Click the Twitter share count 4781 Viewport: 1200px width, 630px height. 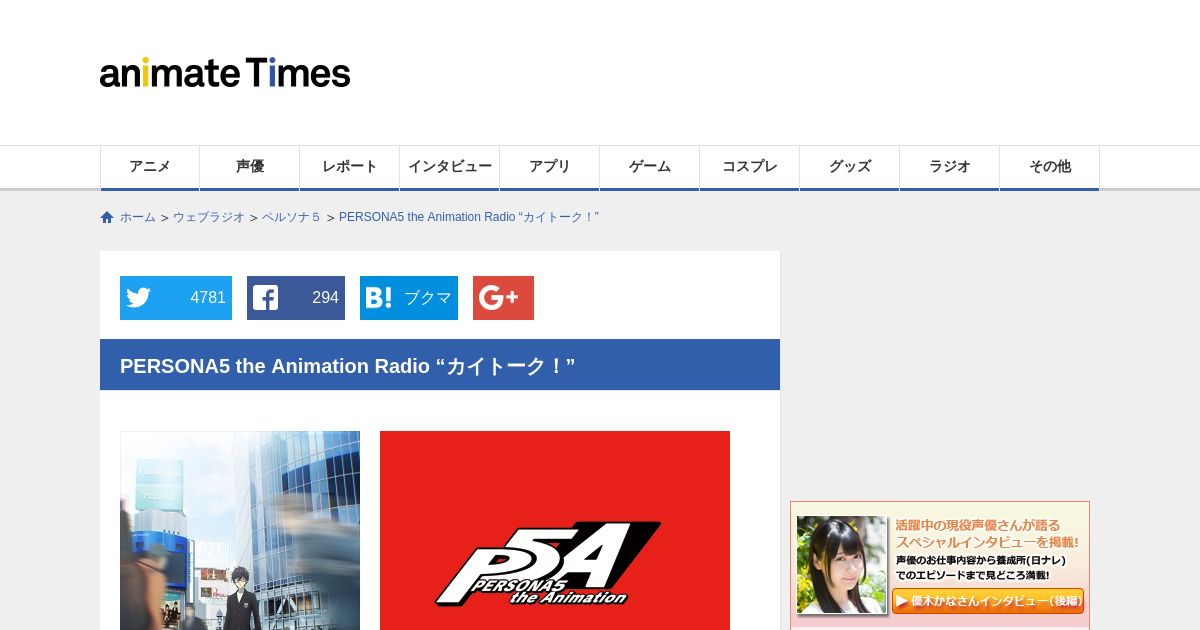[208, 298]
